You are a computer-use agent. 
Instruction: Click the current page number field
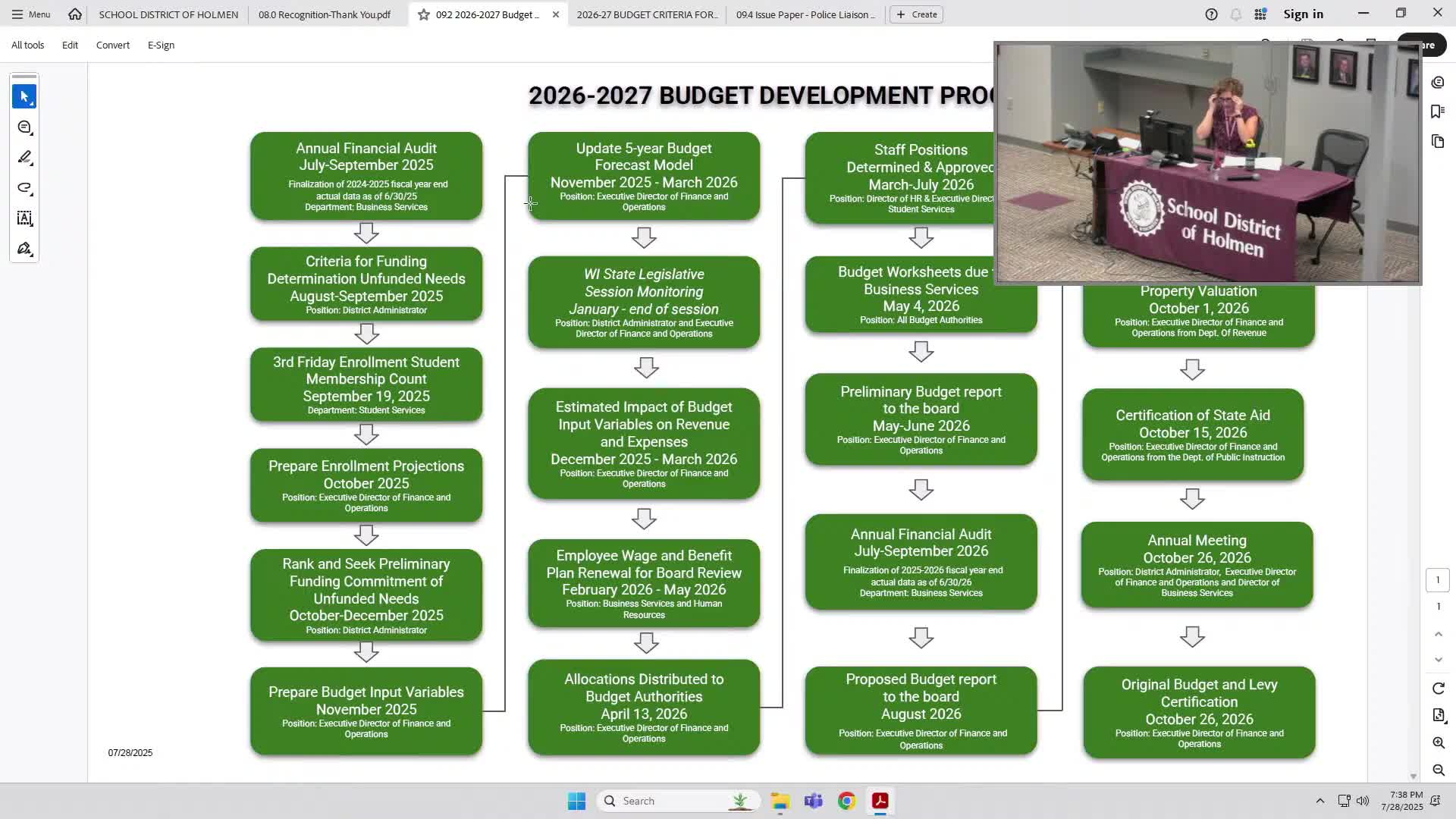[x=1437, y=580]
